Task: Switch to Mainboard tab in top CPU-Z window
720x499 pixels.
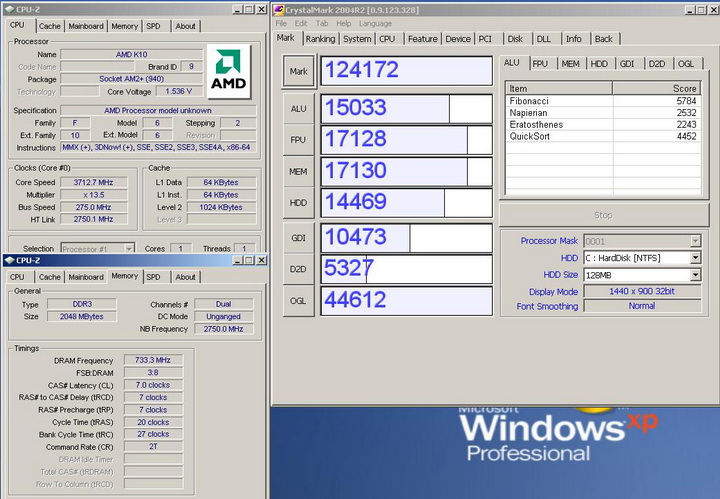Action: [x=86, y=26]
